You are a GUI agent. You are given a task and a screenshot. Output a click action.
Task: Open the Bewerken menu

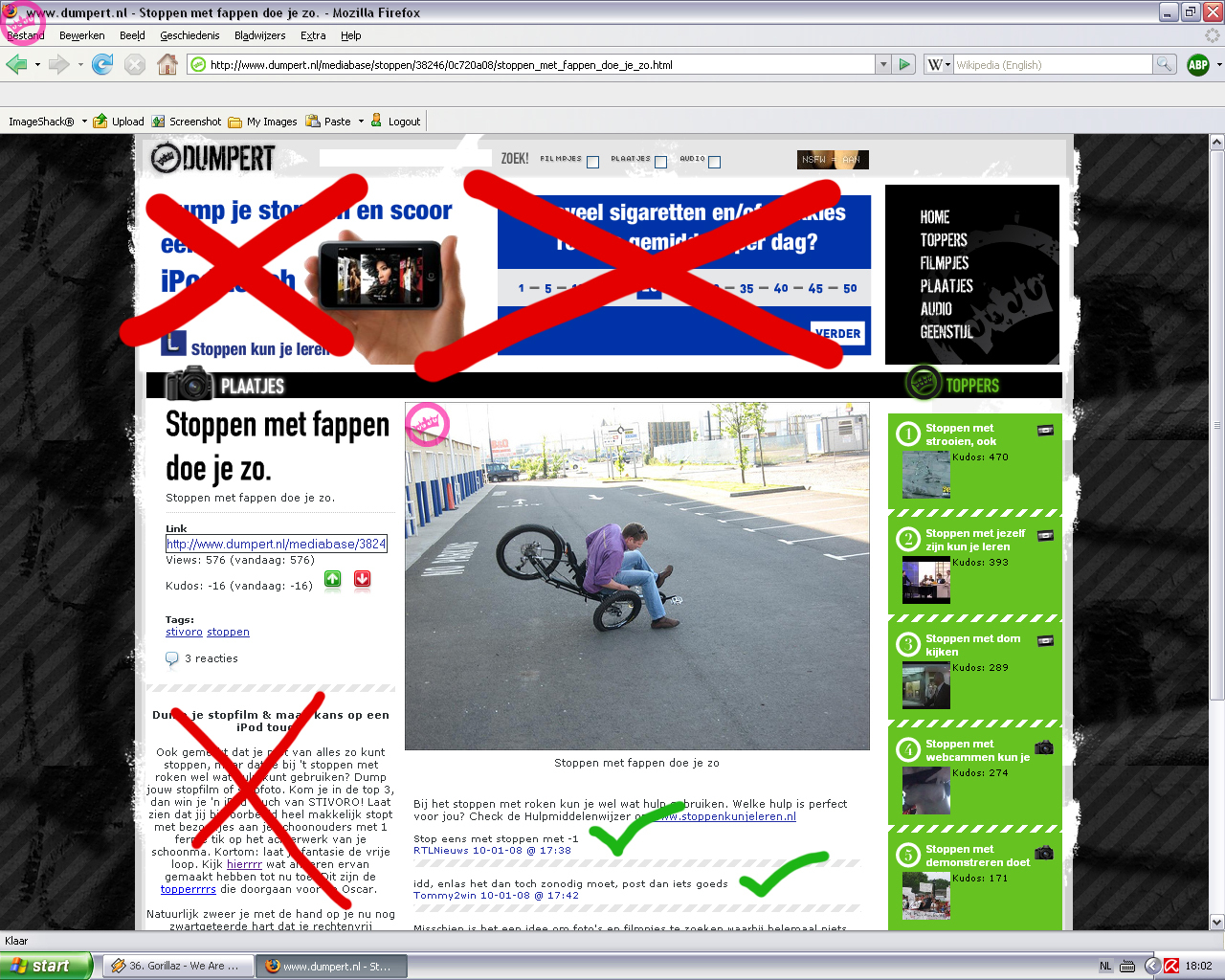pos(82,35)
